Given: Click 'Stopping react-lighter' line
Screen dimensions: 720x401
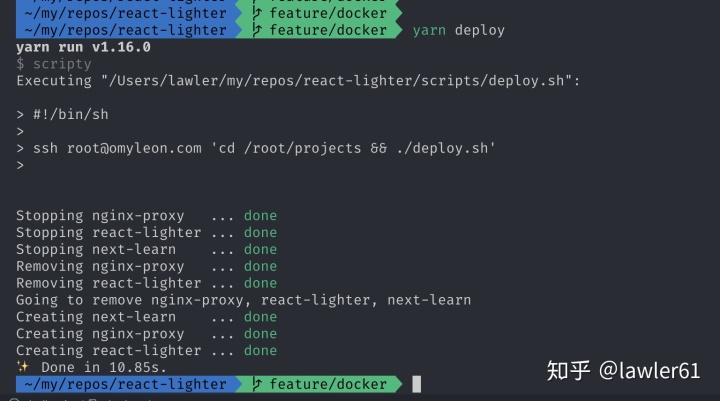Looking at the screenshot, I should [x=146, y=232].
